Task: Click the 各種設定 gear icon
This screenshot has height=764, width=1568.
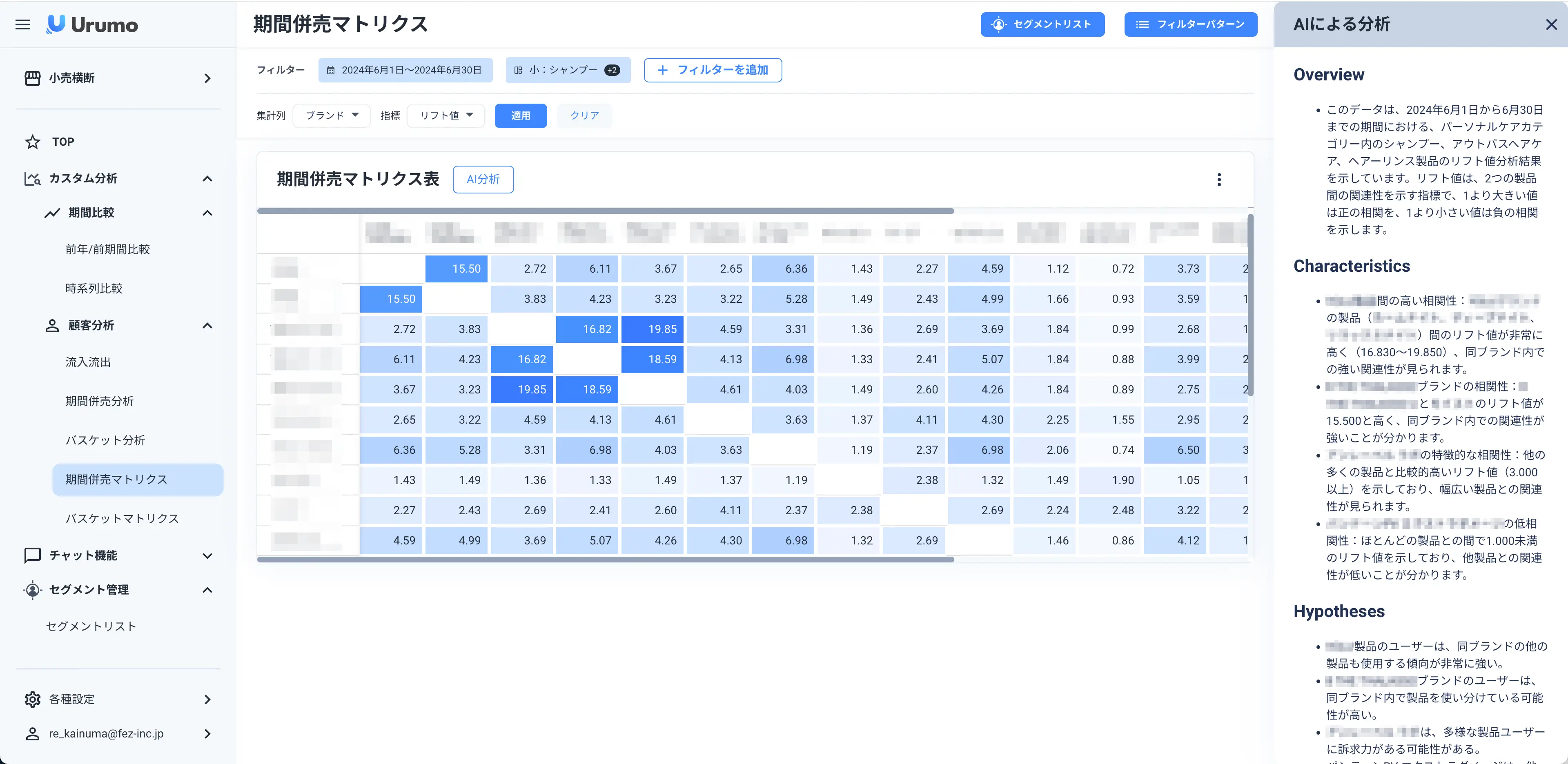Action: click(32, 699)
